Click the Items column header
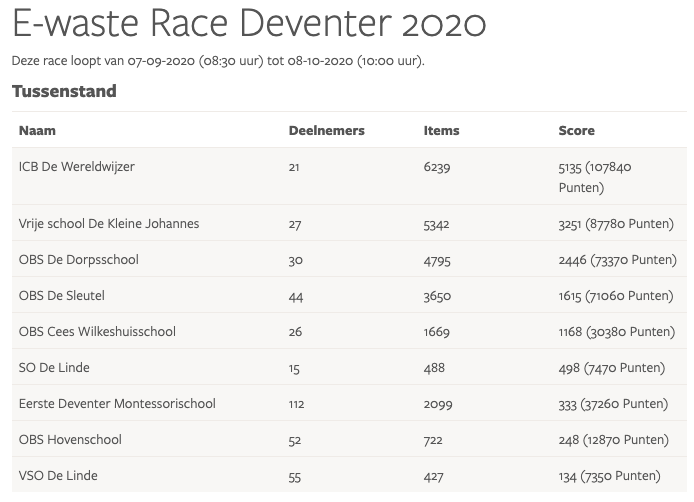The image size is (694, 502). (x=441, y=131)
